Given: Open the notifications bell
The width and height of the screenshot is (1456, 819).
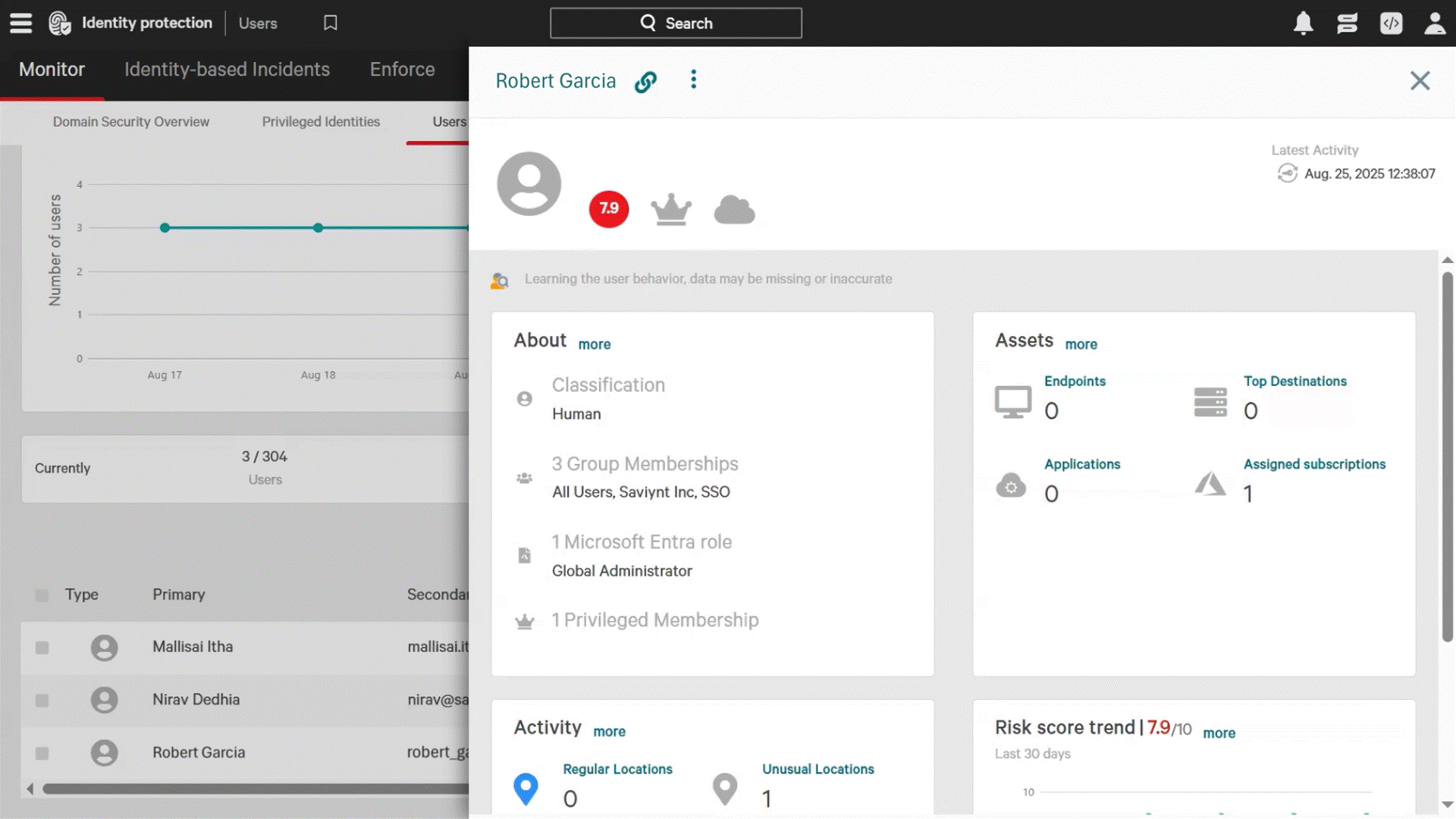Looking at the screenshot, I should pyautogui.click(x=1303, y=24).
